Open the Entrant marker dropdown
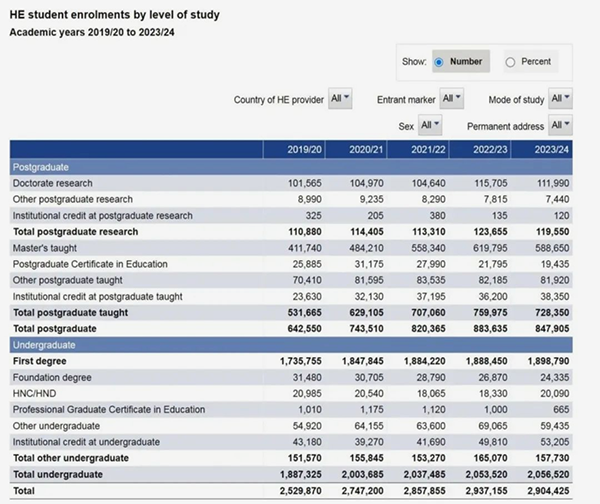The height and width of the screenshot is (504, 600). pos(452,98)
